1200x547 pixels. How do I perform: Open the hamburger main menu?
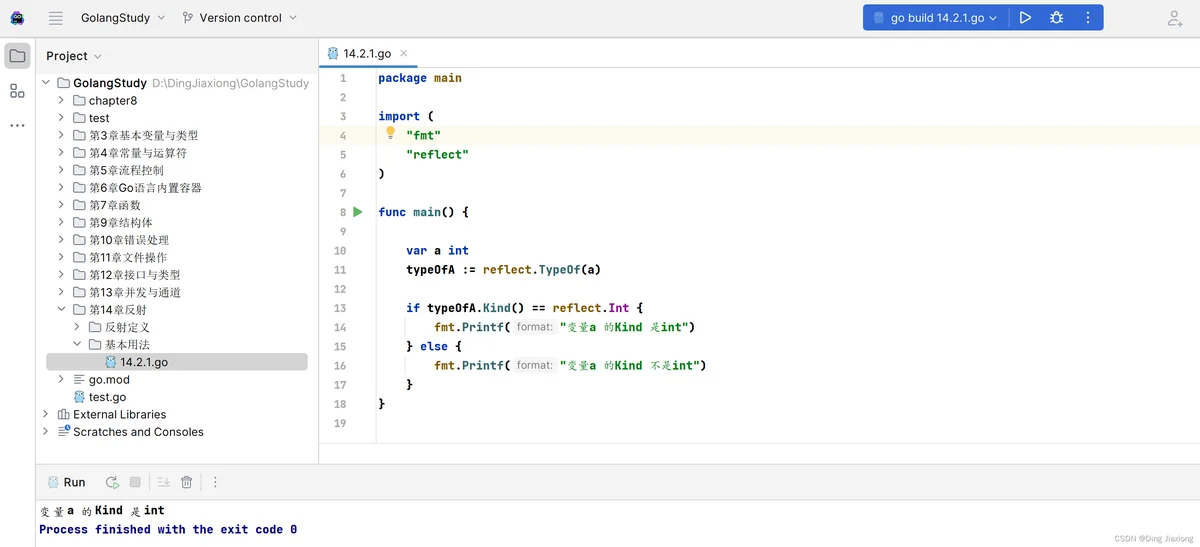[56, 18]
